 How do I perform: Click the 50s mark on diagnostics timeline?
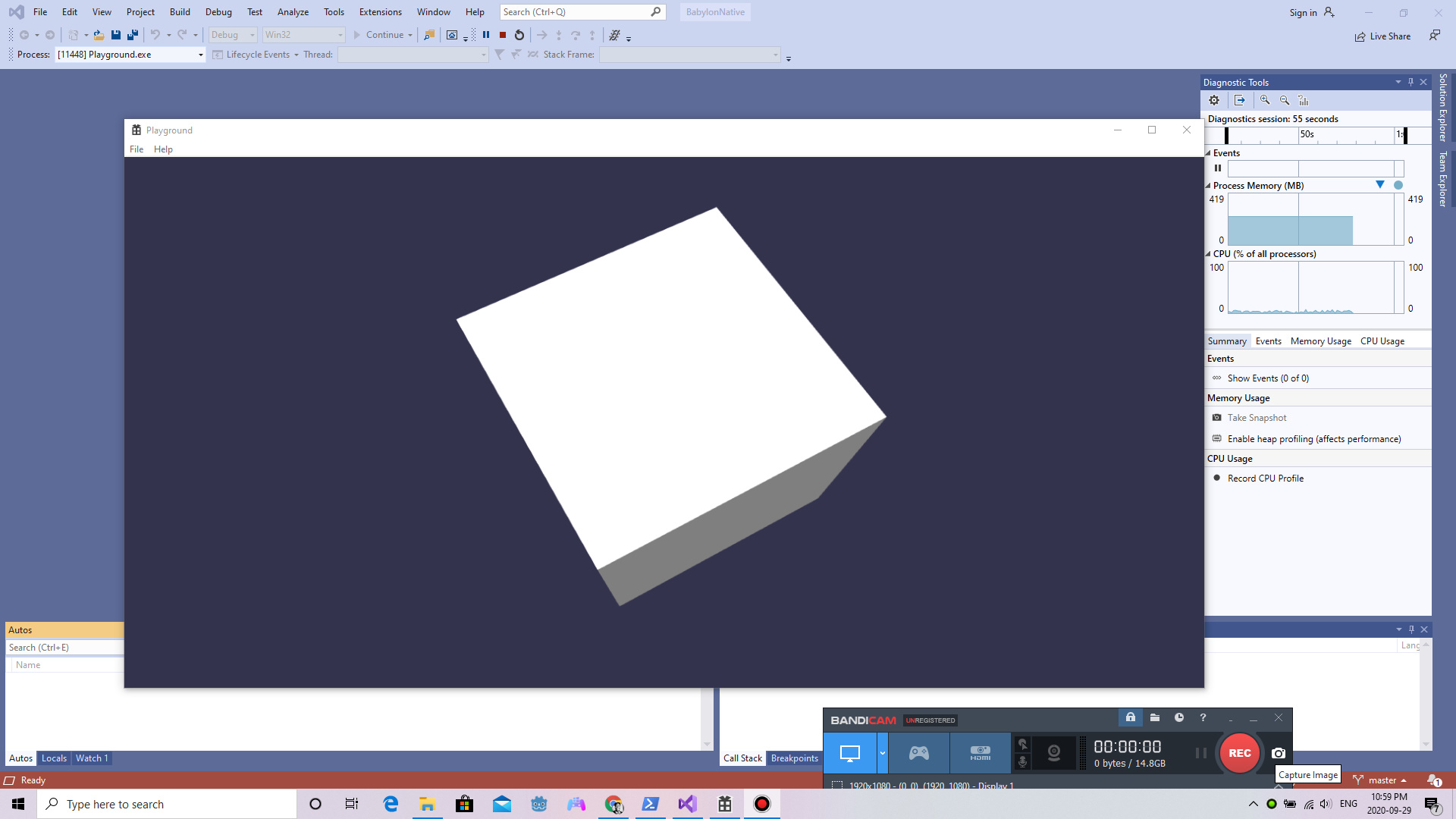point(1307,135)
